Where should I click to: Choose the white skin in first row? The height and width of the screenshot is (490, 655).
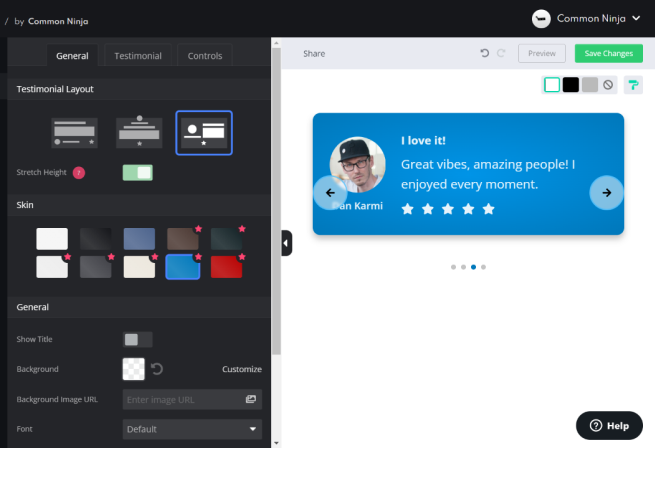(52, 239)
